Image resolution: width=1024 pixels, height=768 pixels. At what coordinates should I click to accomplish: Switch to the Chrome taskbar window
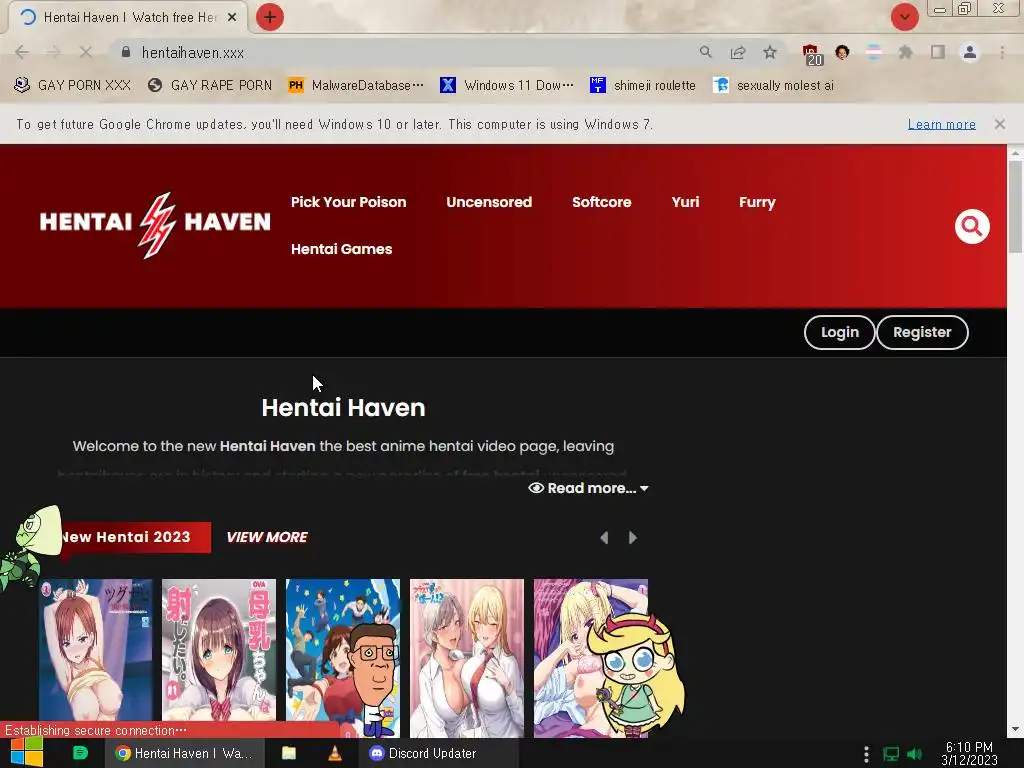[x=185, y=753]
